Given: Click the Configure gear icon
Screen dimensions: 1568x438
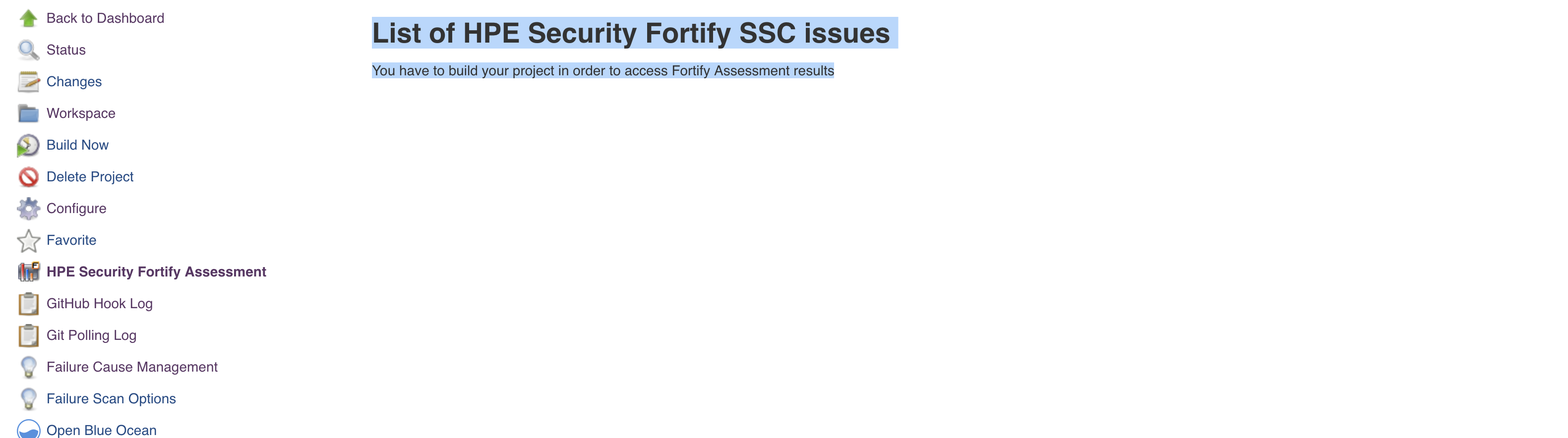Looking at the screenshot, I should pyautogui.click(x=28, y=209).
